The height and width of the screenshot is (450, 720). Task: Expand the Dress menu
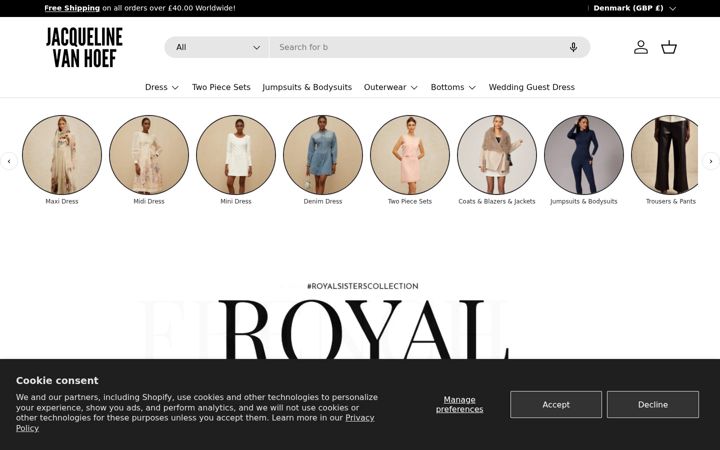tap(162, 87)
